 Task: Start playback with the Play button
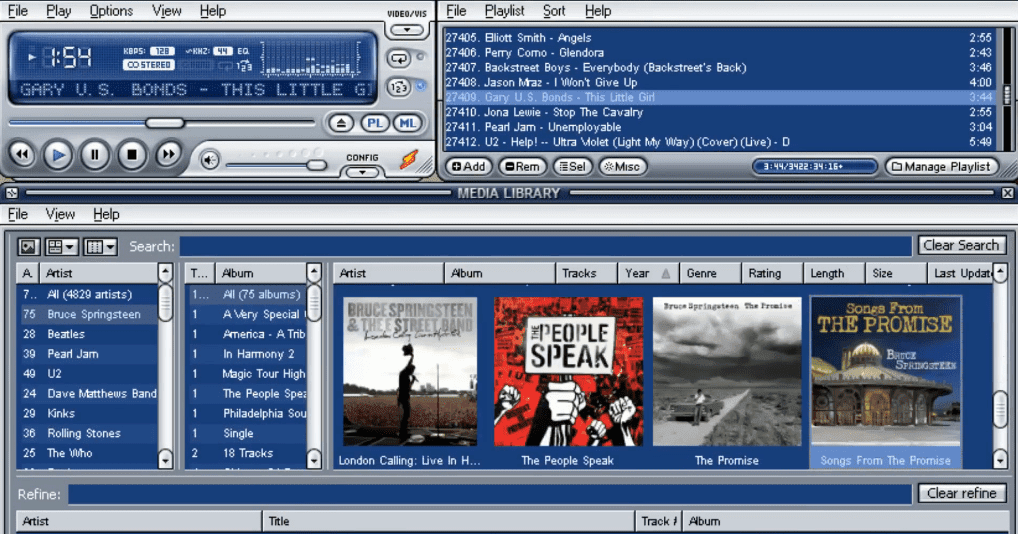point(58,155)
